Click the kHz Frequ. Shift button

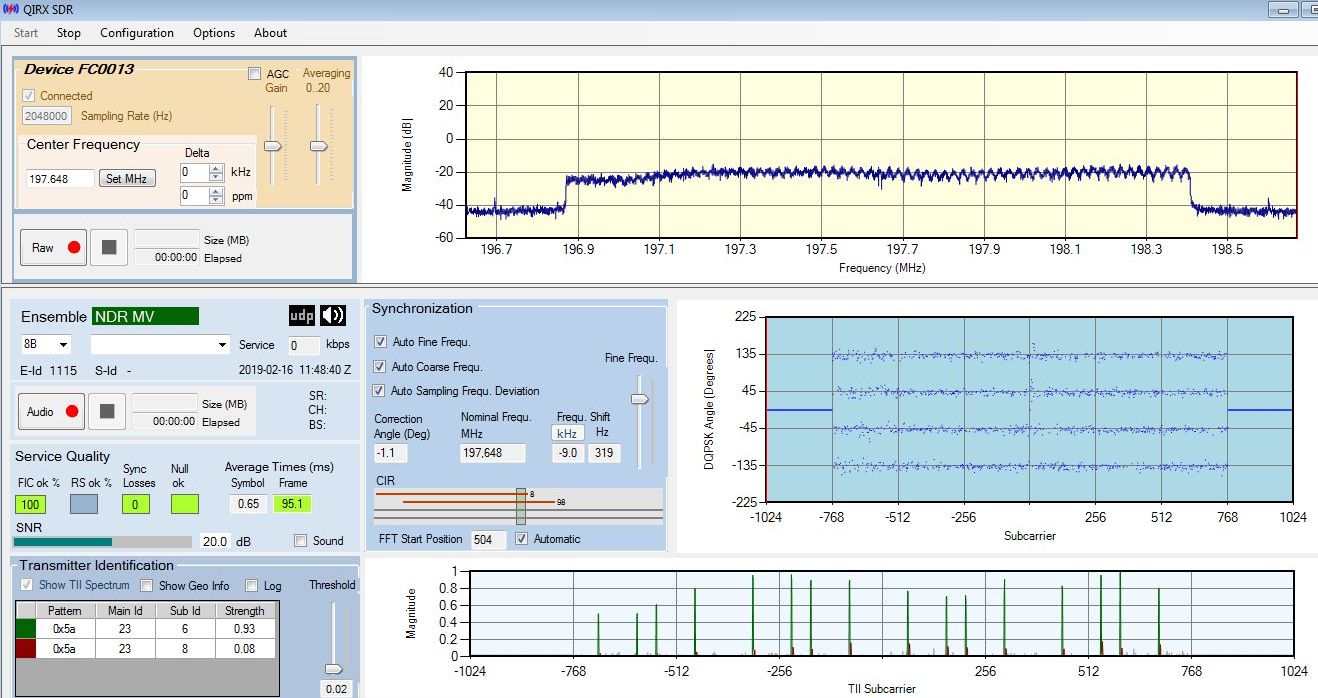coord(567,433)
